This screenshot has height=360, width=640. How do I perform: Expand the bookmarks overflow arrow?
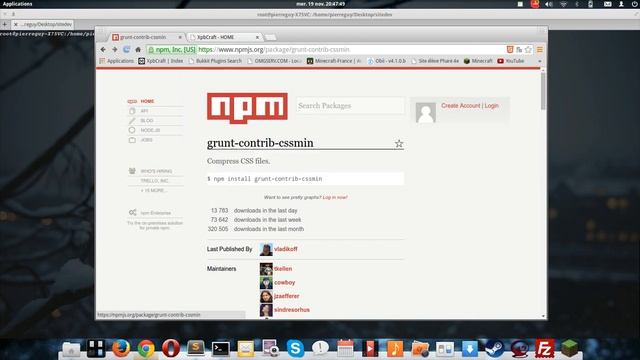540,61
